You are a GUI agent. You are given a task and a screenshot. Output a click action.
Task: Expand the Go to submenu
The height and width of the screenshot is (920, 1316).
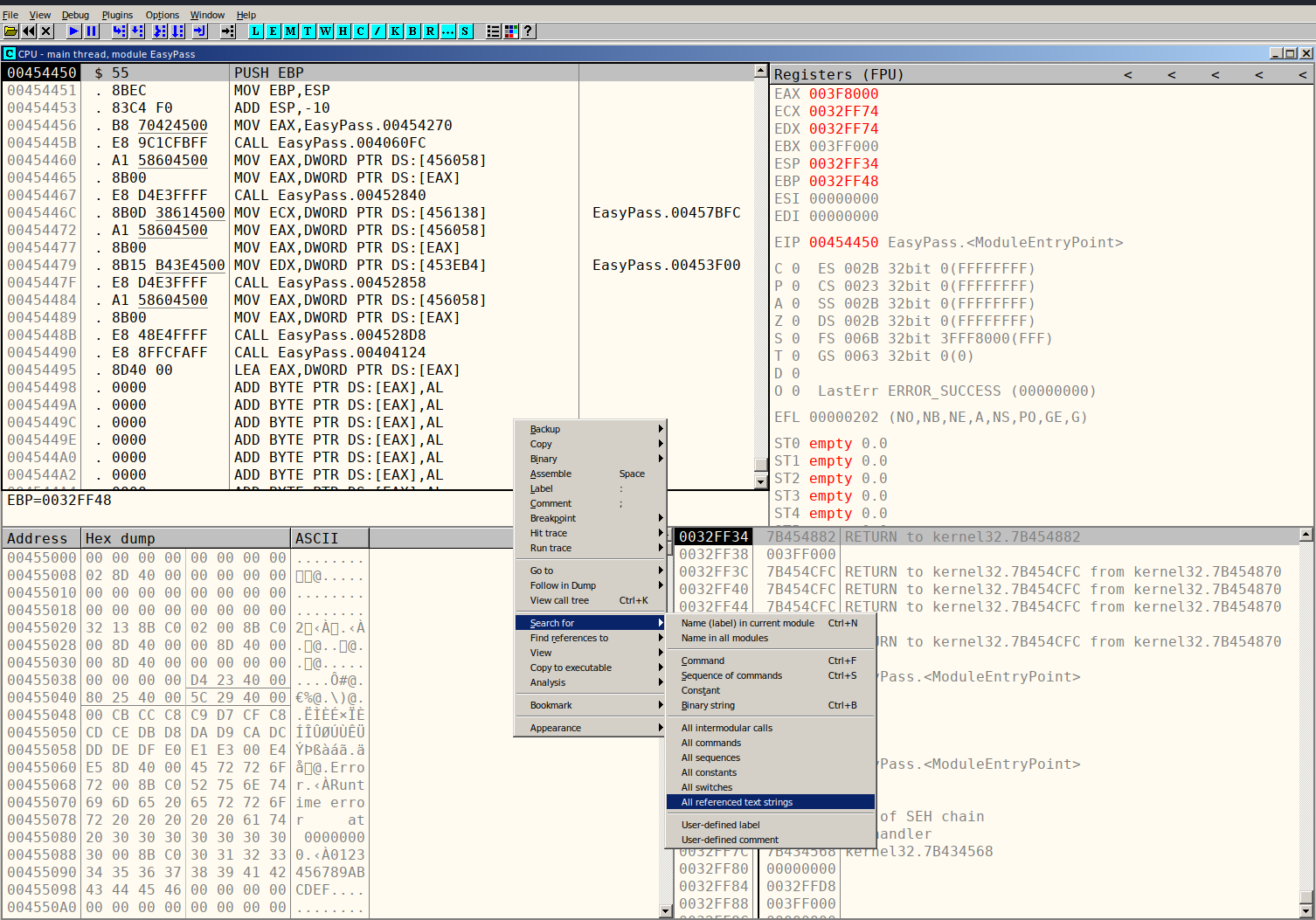[x=591, y=571]
